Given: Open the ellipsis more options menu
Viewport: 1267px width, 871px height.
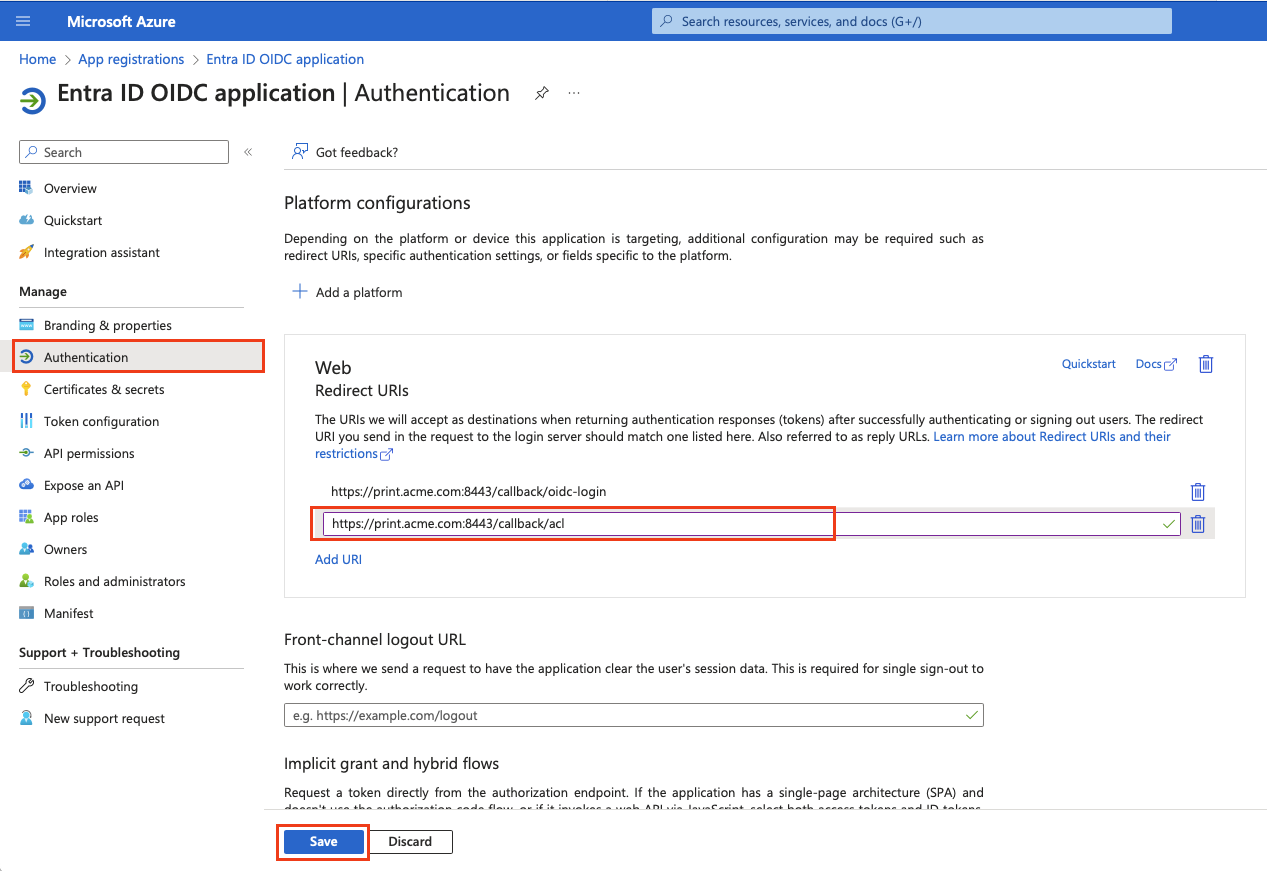Looking at the screenshot, I should 574,93.
